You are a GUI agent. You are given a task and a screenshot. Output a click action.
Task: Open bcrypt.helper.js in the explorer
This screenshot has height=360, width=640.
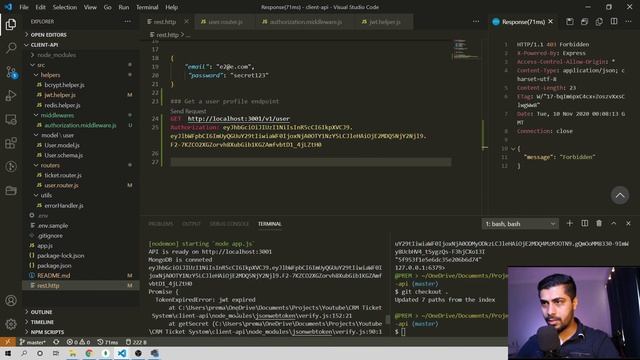[64, 85]
